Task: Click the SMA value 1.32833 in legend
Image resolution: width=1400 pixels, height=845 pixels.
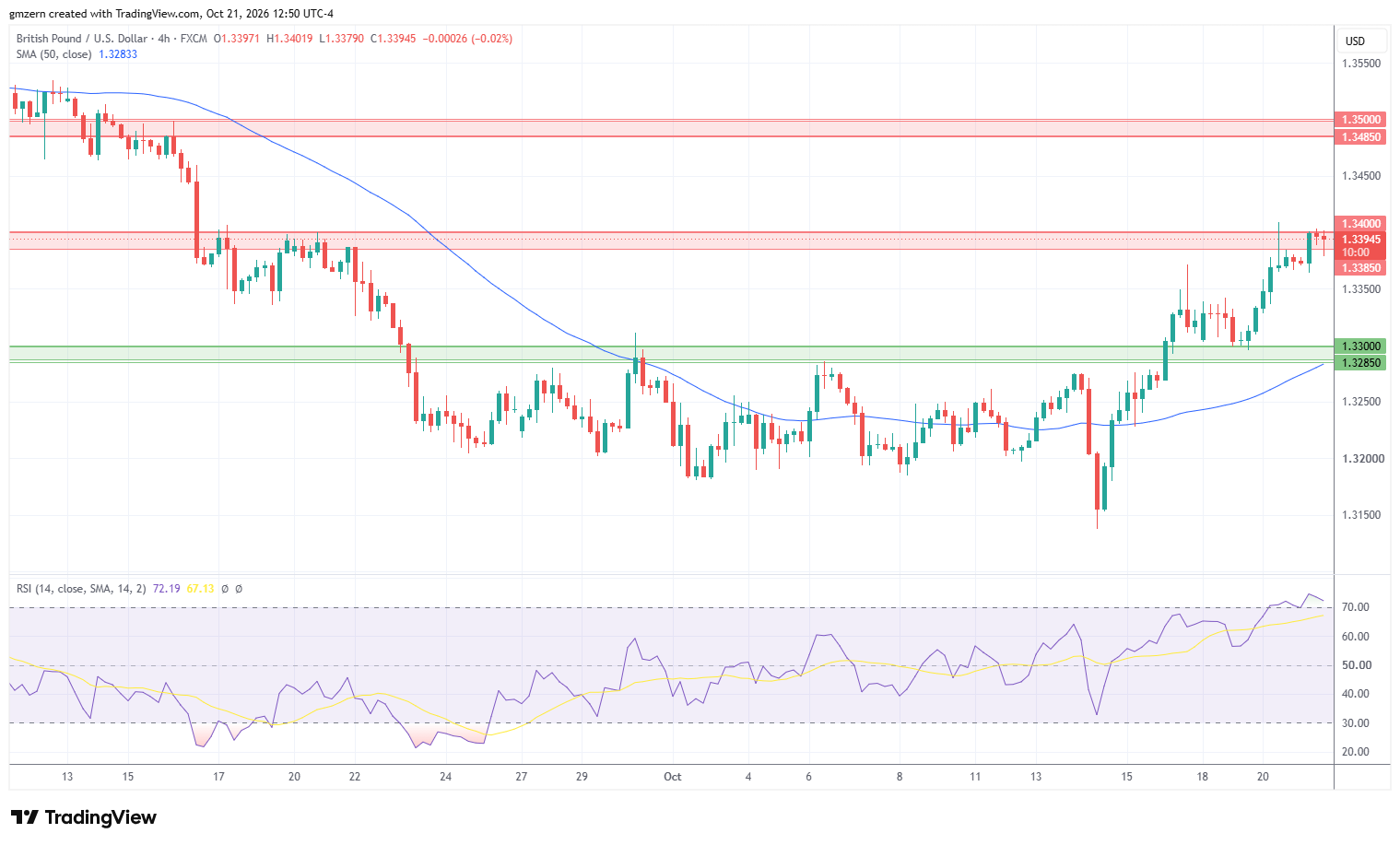Action: (118, 54)
